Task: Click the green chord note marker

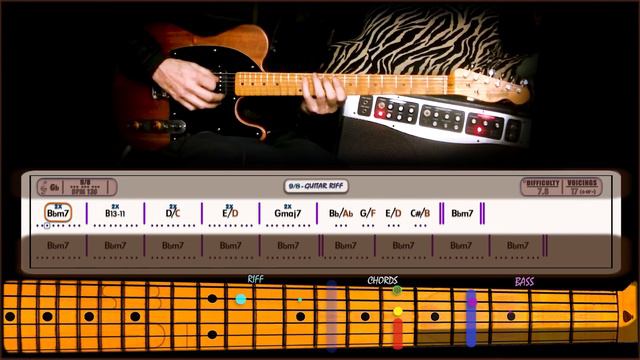Action: pyautogui.click(x=397, y=291)
